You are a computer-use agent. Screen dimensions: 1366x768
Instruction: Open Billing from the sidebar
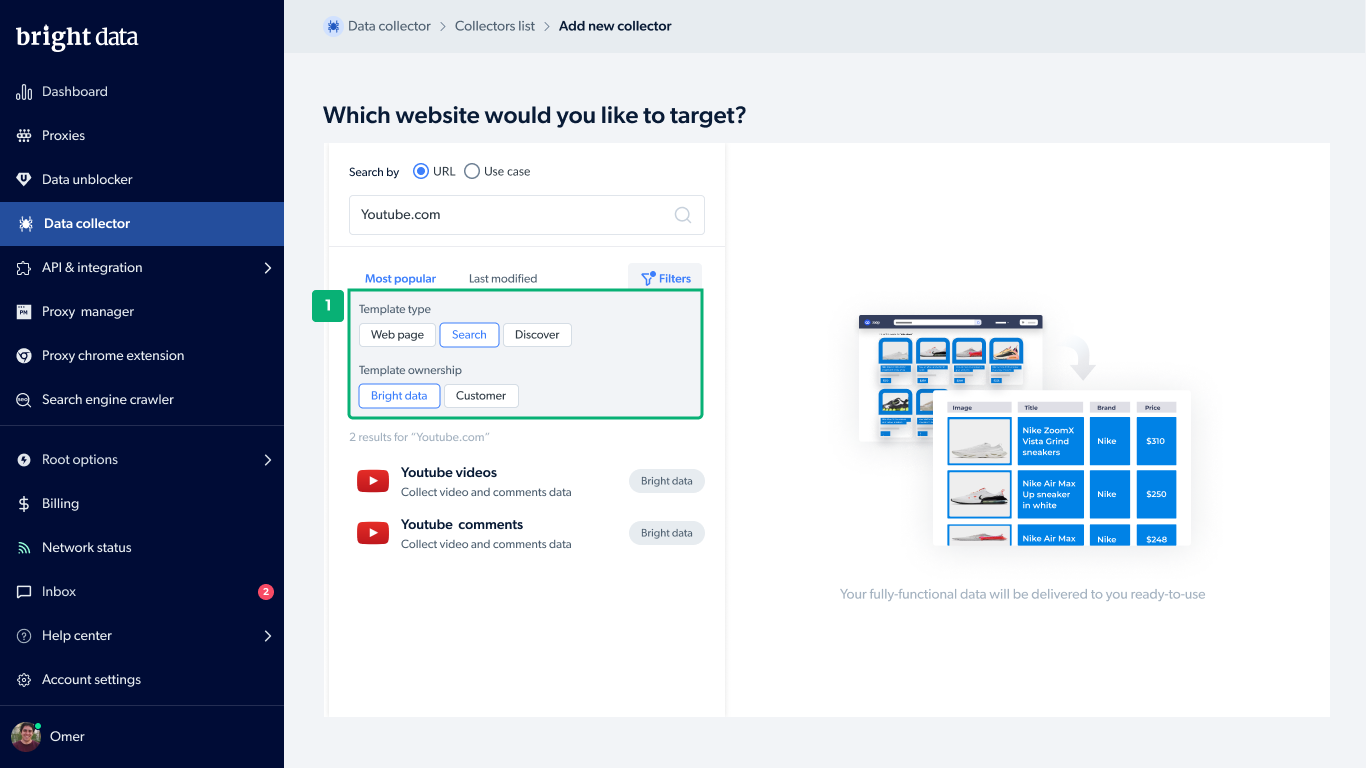[x=142, y=504]
